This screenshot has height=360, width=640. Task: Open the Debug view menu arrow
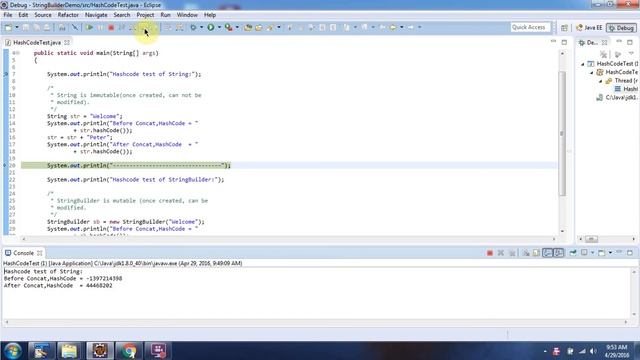click(631, 54)
